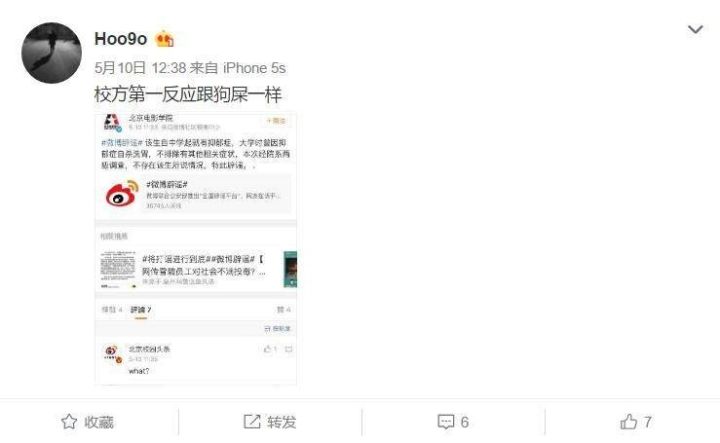Screen dimensions: 720x443
Task: Click the red Weibo logo in the embedded card
Action: click(122, 193)
